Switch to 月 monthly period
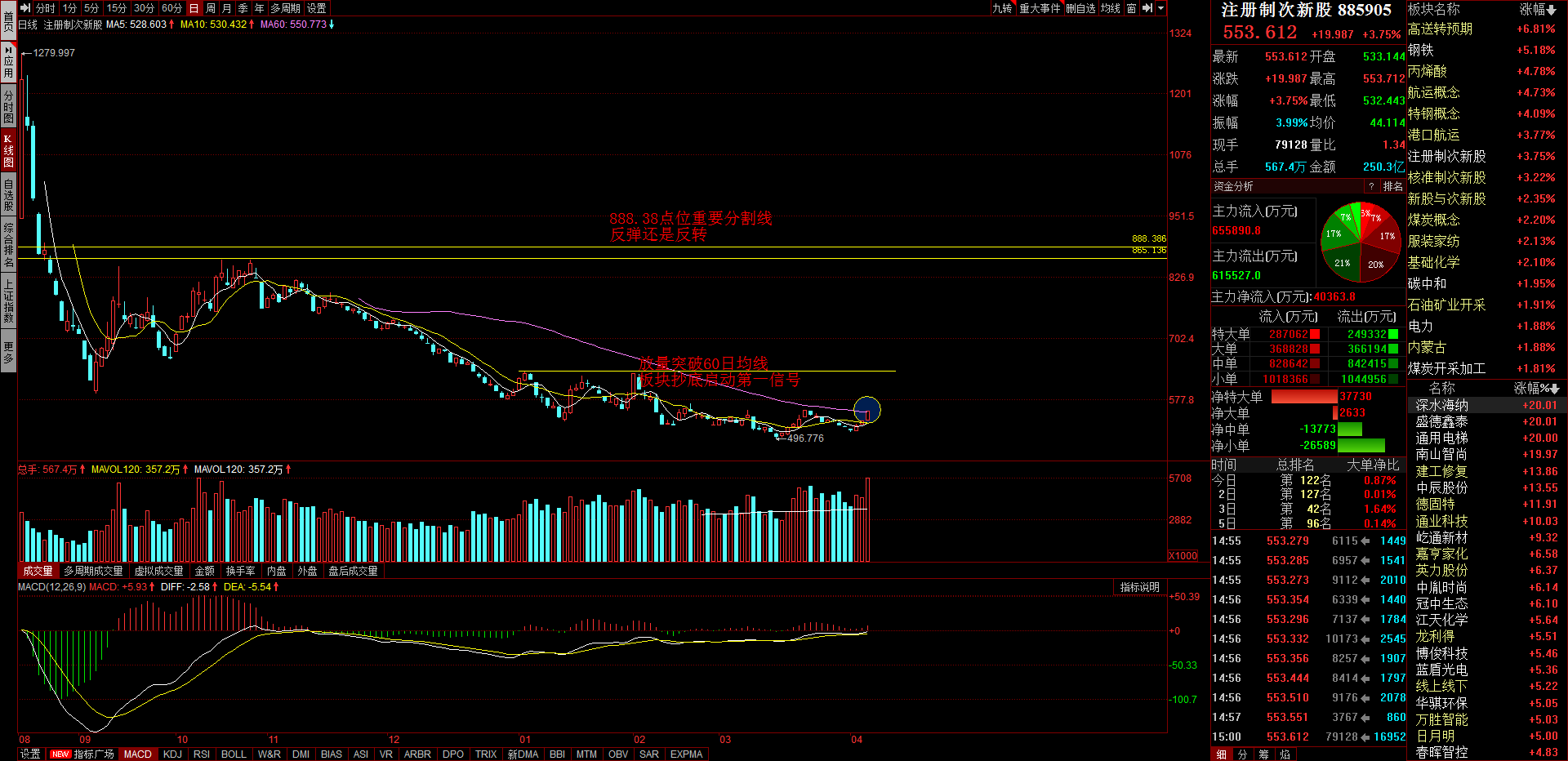Viewport: 1568px width, 761px height. click(227, 8)
